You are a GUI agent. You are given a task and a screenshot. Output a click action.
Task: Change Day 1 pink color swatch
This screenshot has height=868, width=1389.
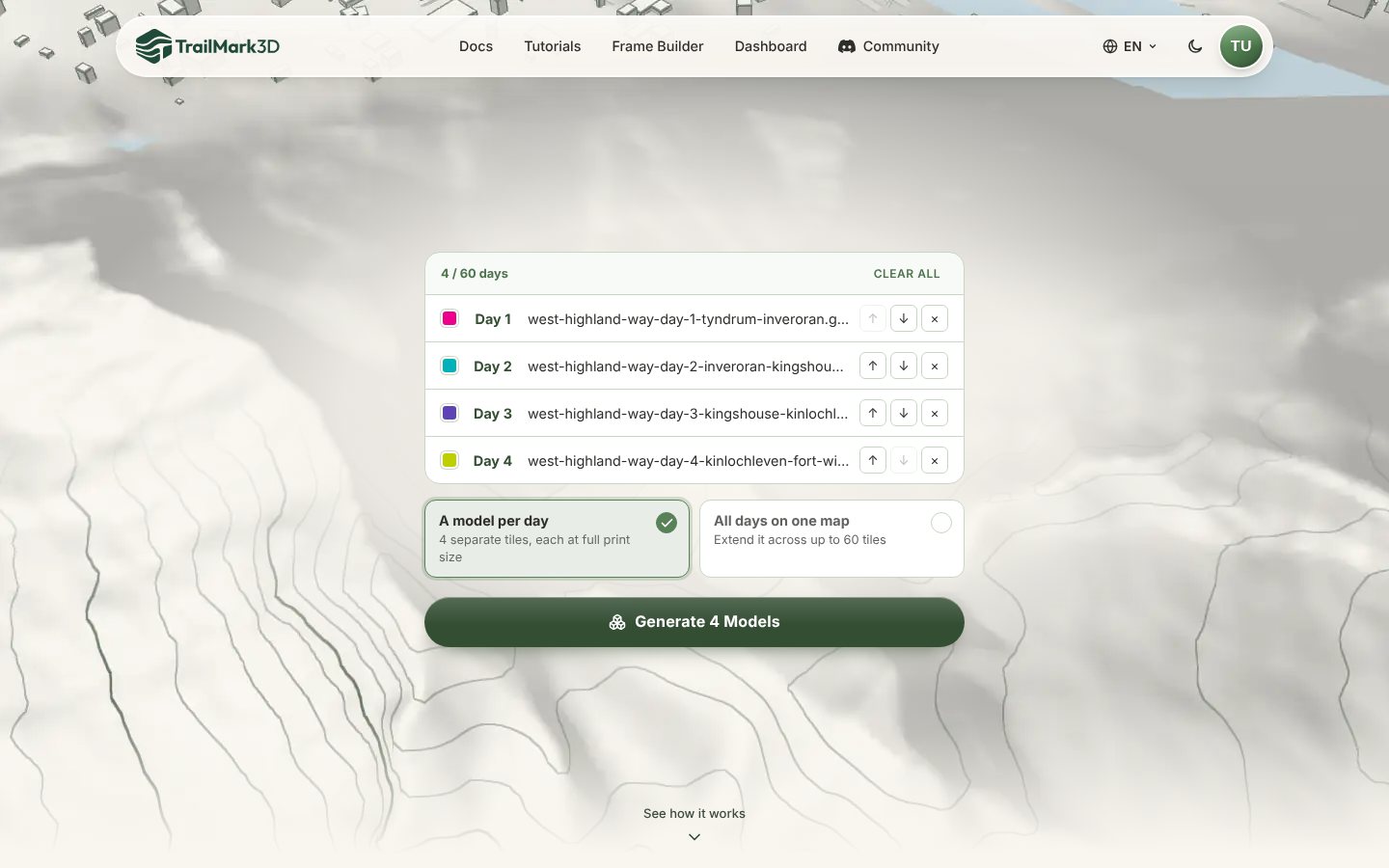click(x=449, y=318)
